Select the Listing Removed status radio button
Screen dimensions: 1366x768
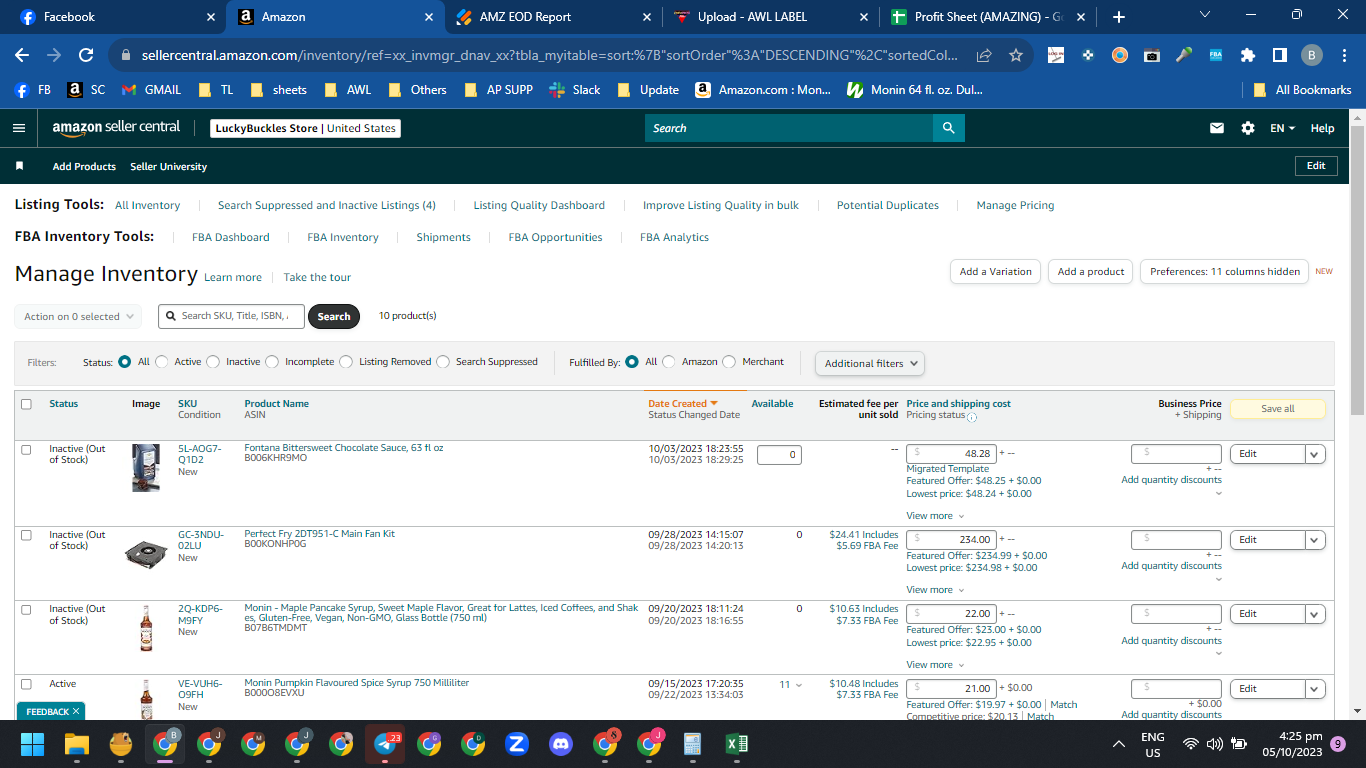tap(346, 362)
